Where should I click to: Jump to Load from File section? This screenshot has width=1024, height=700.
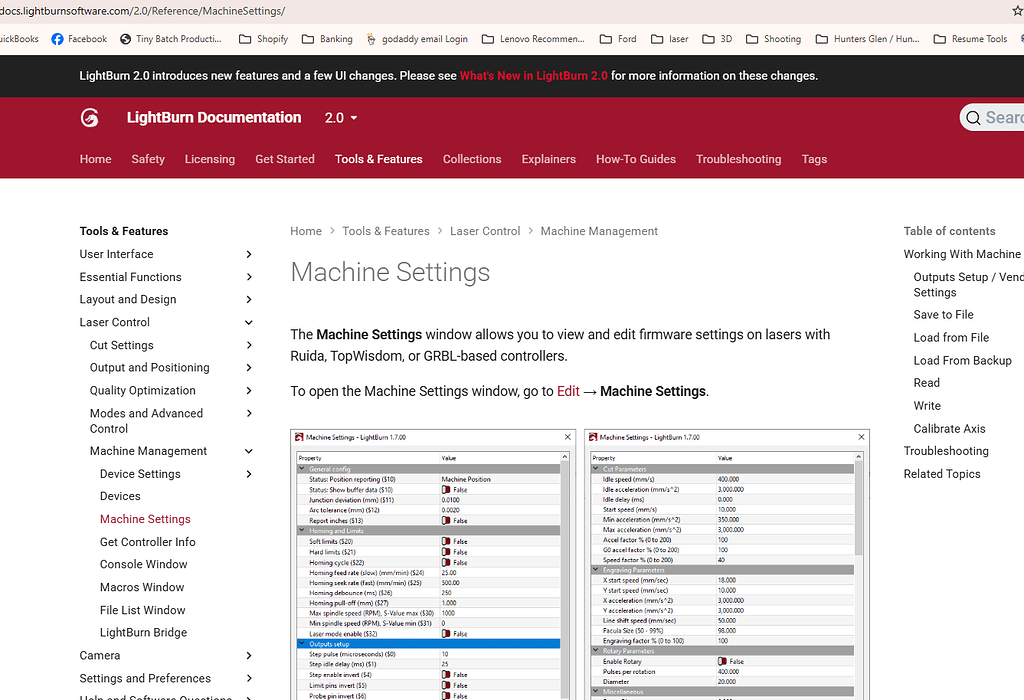coord(951,338)
